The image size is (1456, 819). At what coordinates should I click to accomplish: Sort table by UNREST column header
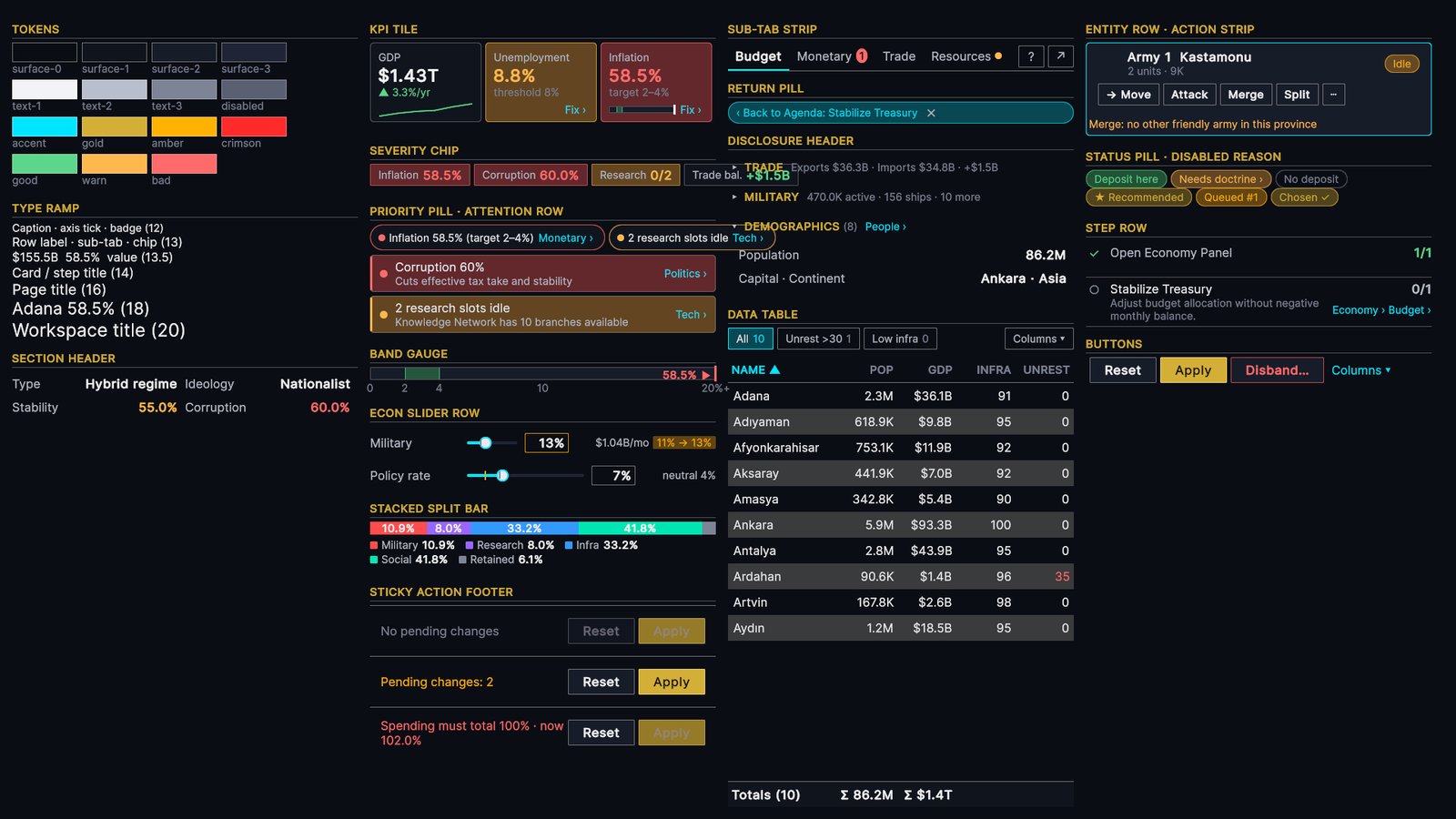pyautogui.click(x=1046, y=370)
